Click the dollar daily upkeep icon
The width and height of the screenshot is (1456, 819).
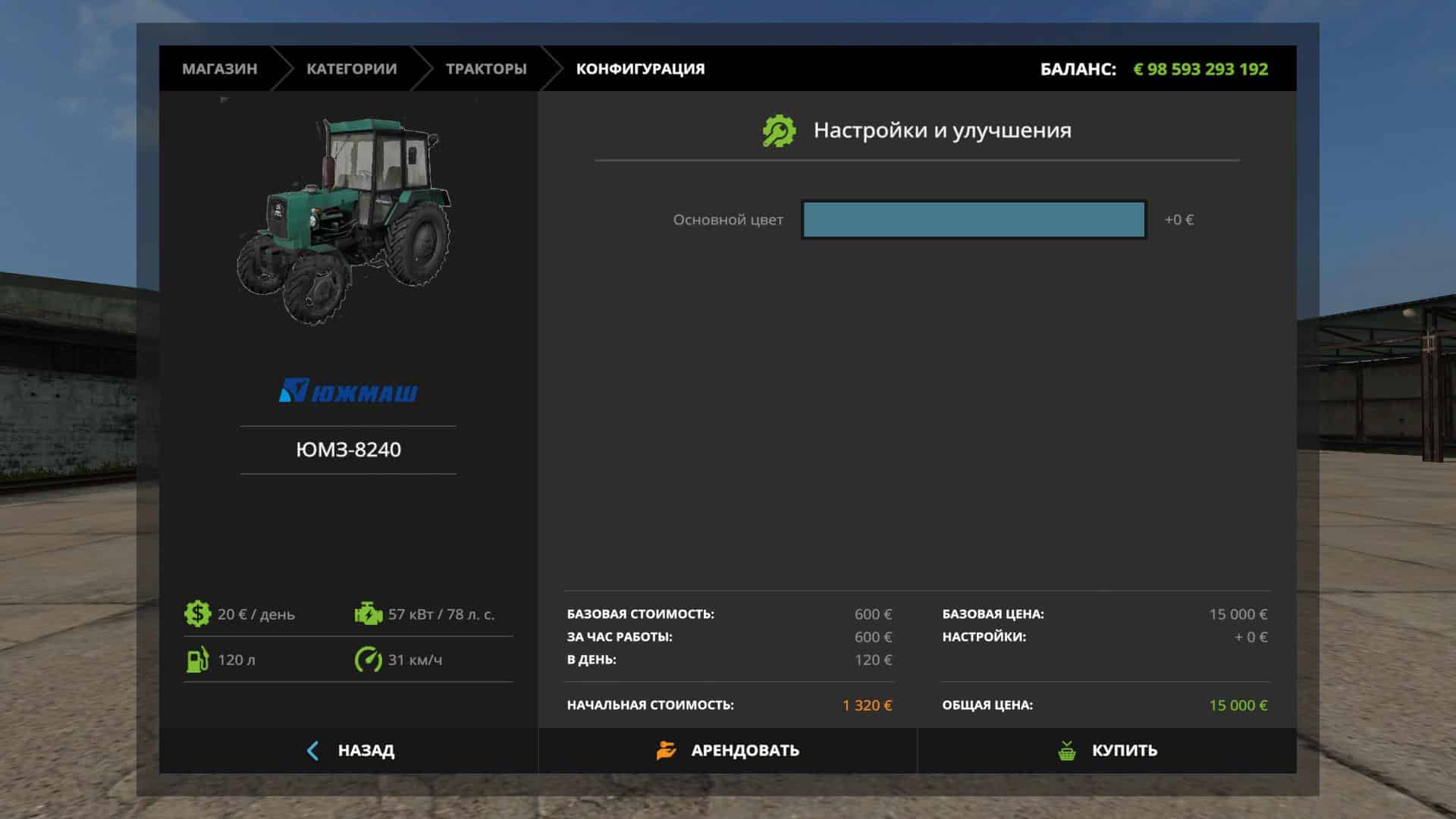[197, 613]
